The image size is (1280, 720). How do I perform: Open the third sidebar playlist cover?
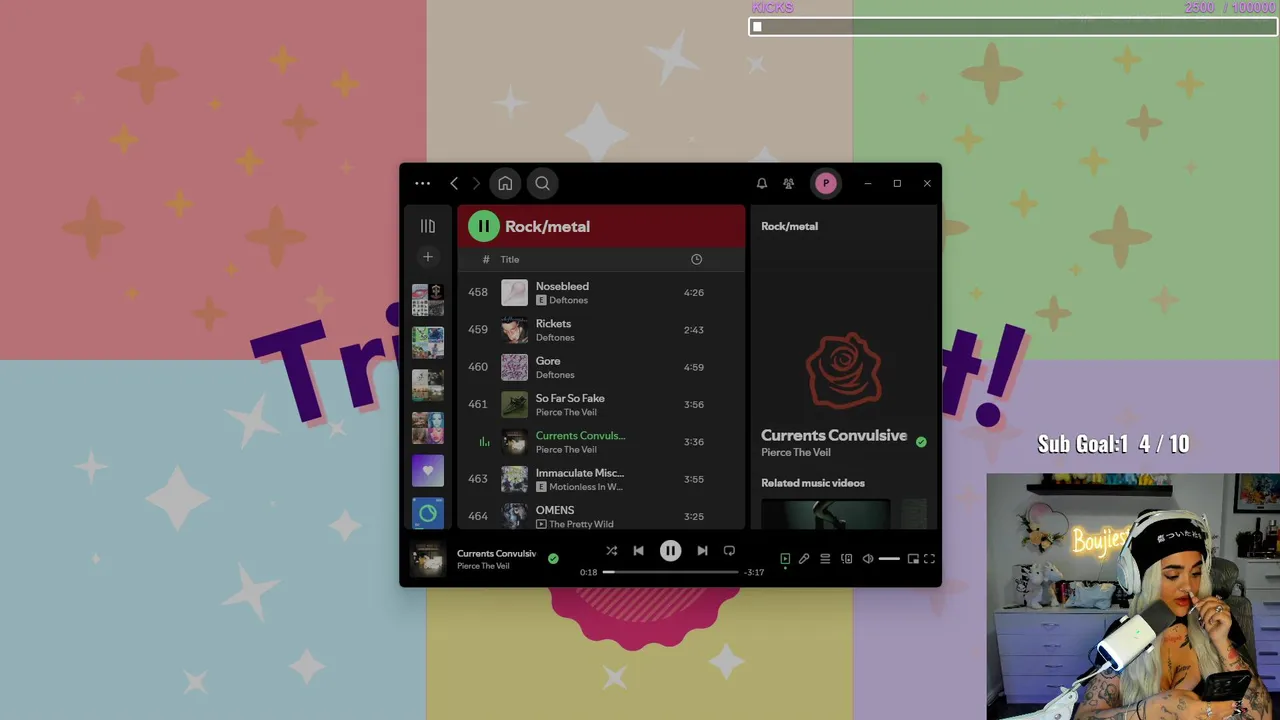click(x=428, y=385)
